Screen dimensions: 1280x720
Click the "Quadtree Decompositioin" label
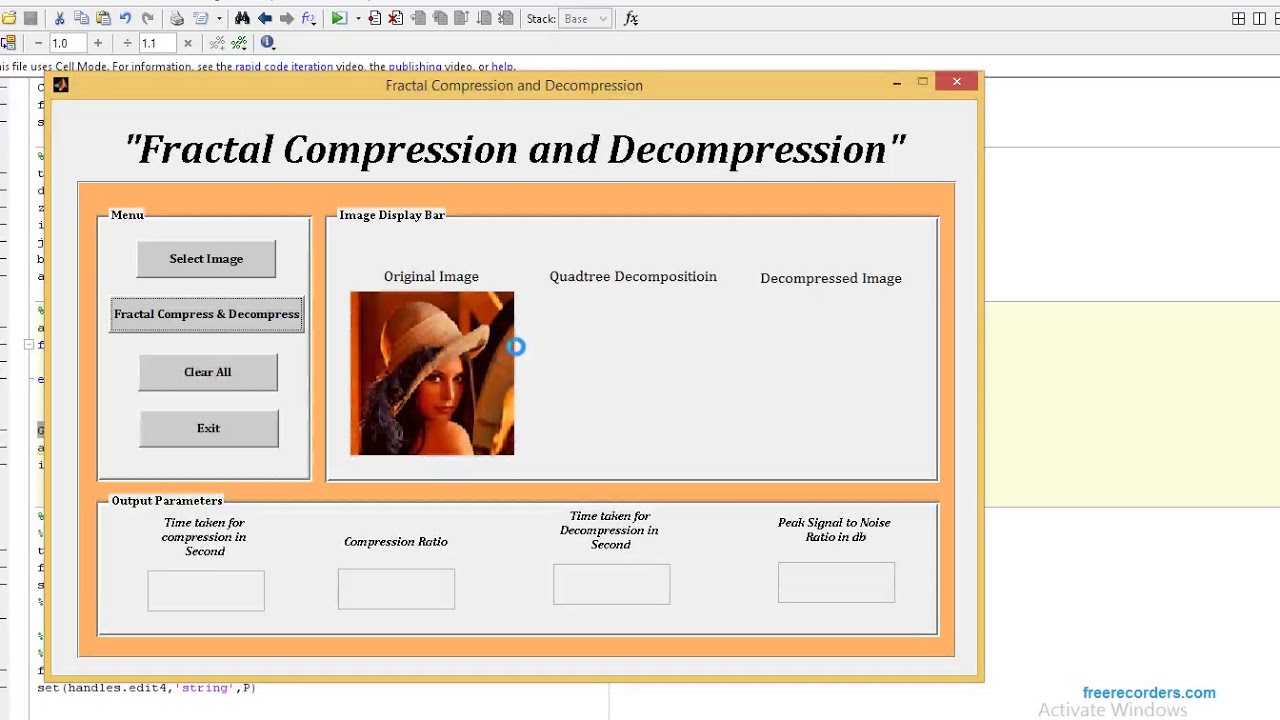click(x=633, y=277)
